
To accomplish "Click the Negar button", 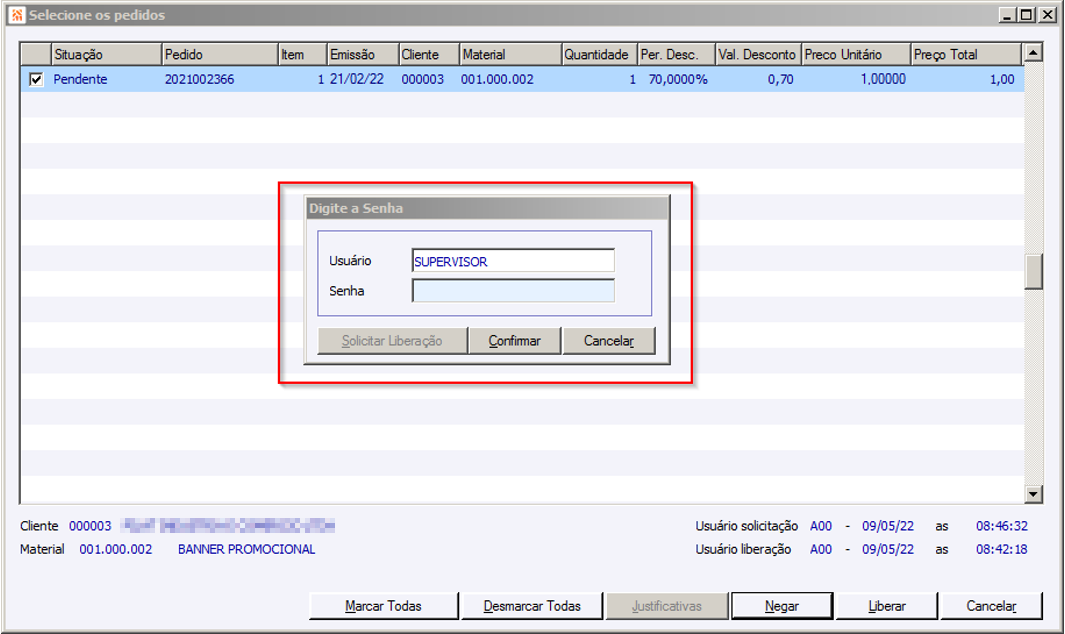I will [782, 605].
